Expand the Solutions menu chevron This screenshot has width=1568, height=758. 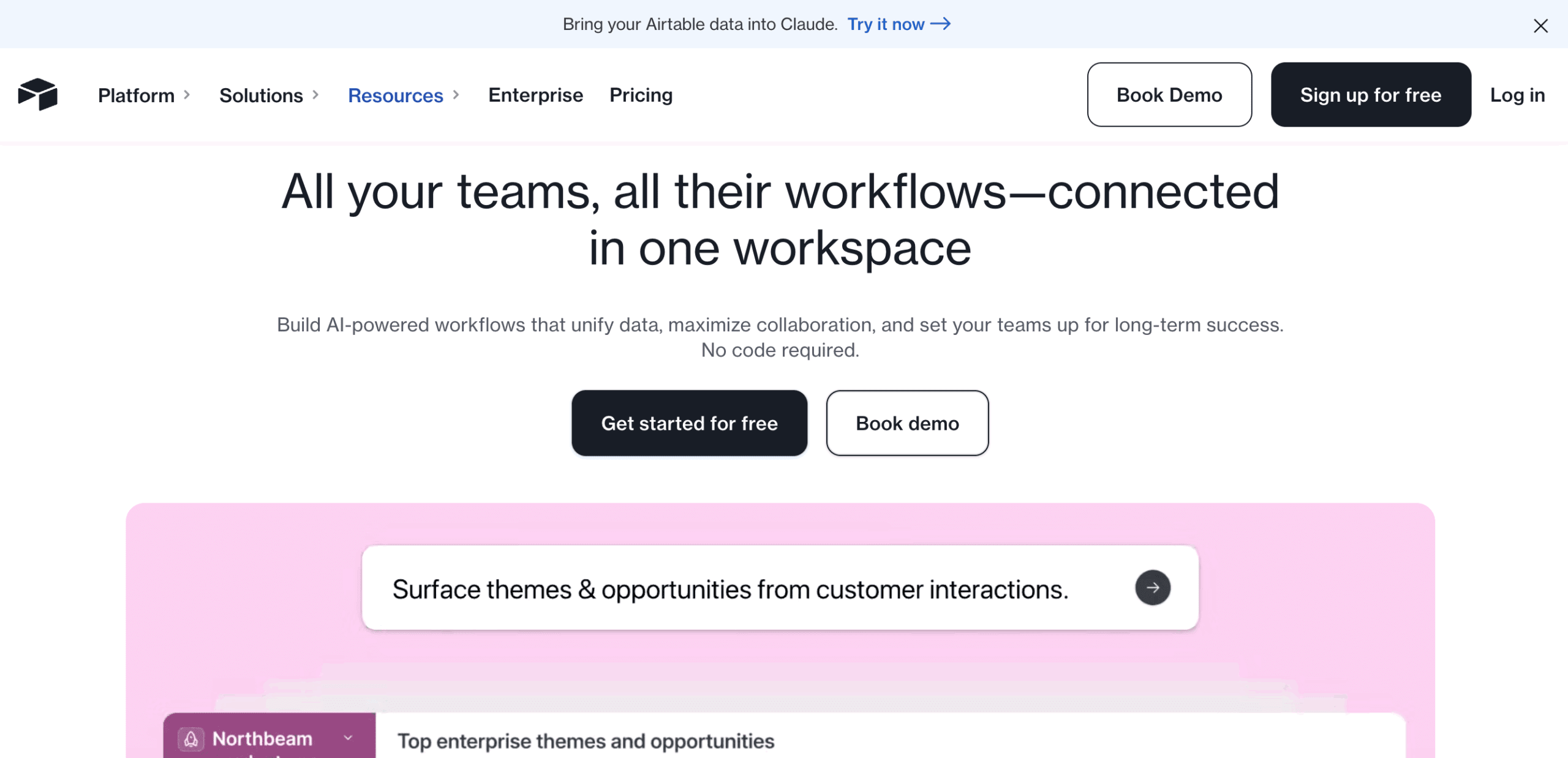tap(315, 95)
